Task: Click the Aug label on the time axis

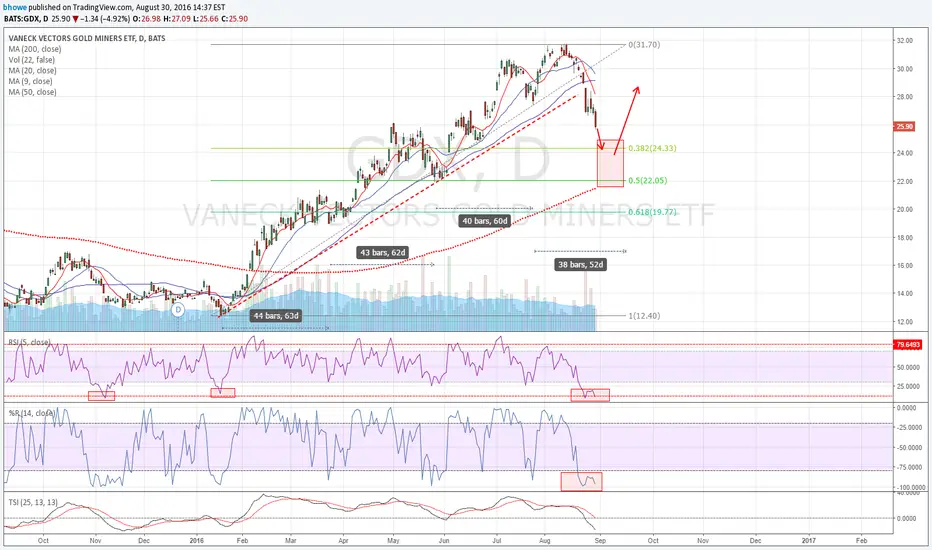Action: pyautogui.click(x=544, y=541)
